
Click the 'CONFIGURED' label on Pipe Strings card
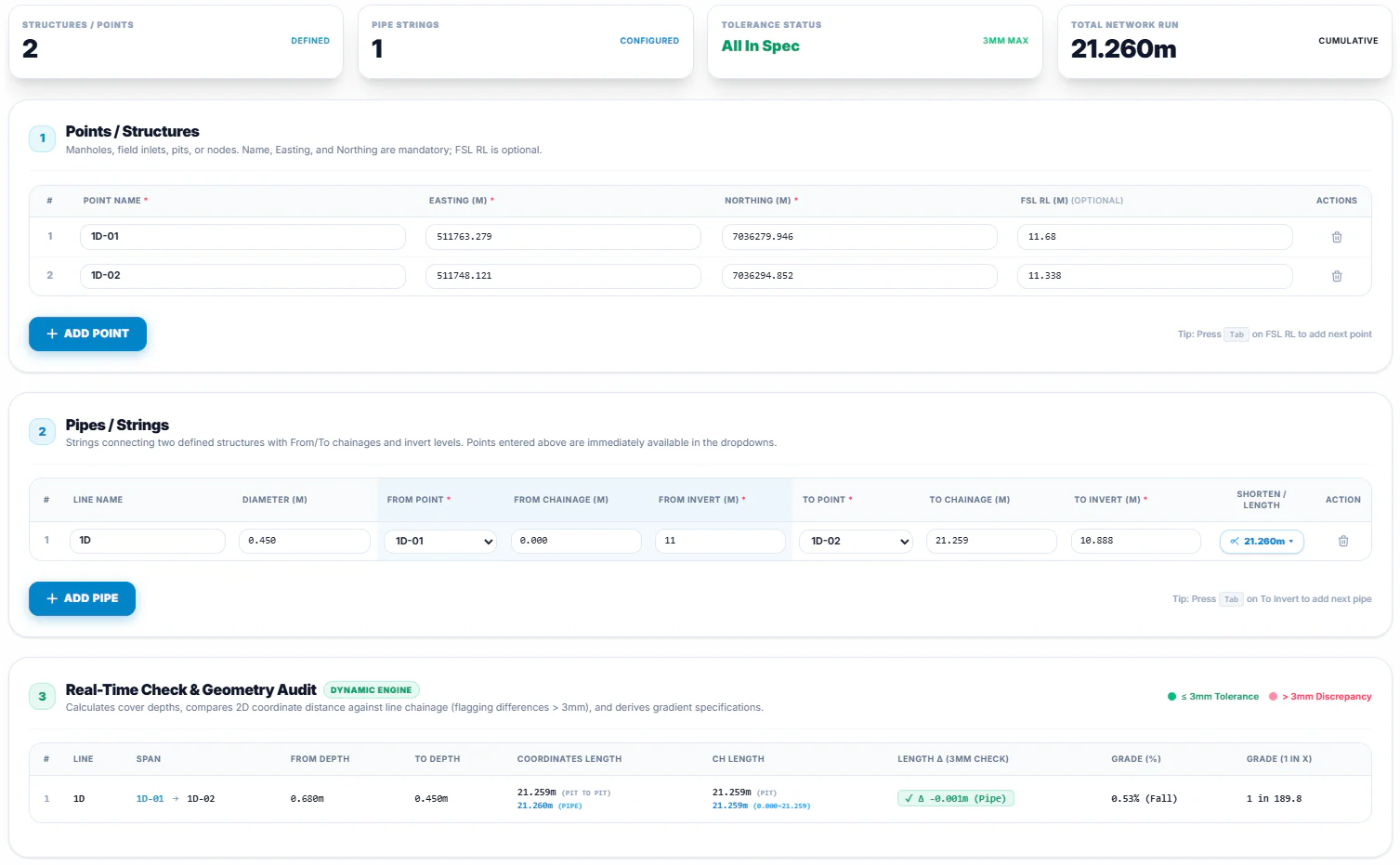point(649,41)
